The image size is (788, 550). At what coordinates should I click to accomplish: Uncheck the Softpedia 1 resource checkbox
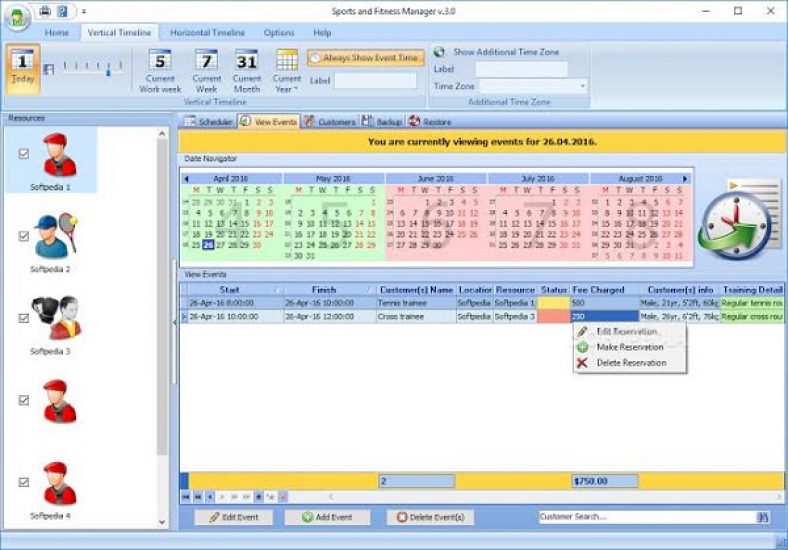click(x=24, y=154)
